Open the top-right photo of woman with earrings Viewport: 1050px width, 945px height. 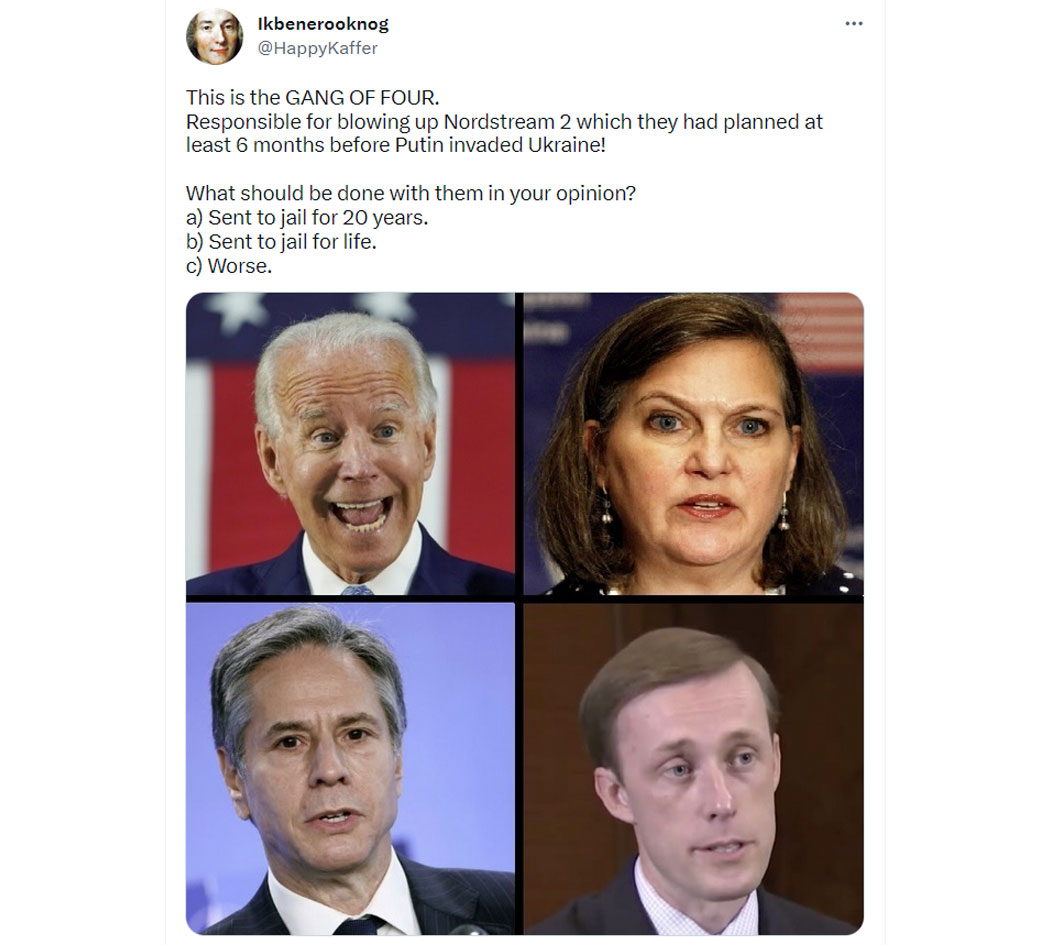tap(693, 443)
